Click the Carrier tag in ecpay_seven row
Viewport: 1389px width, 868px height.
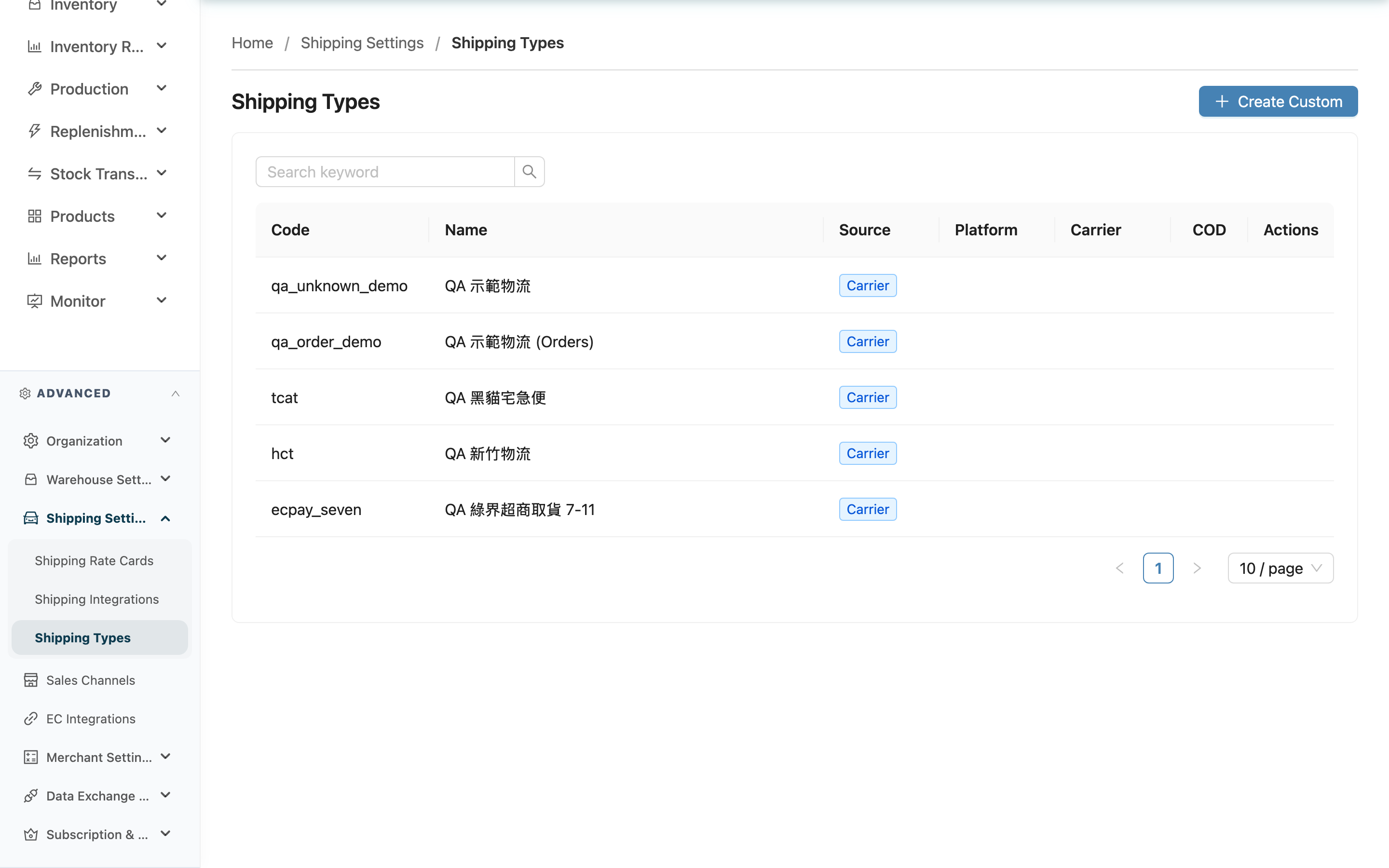pyautogui.click(x=868, y=509)
